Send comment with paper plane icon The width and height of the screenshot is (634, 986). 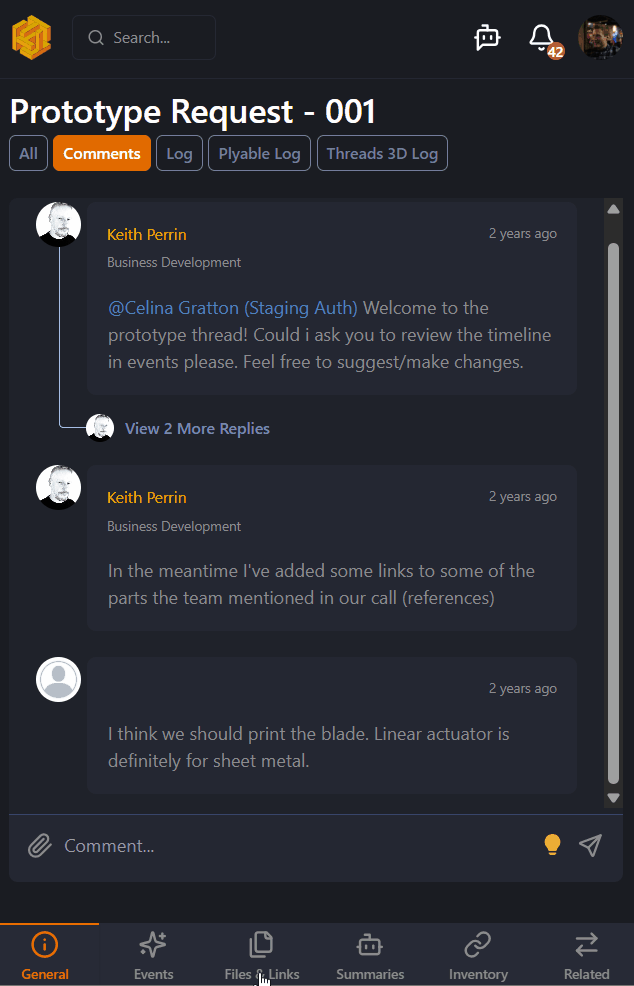[x=591, y=846]
